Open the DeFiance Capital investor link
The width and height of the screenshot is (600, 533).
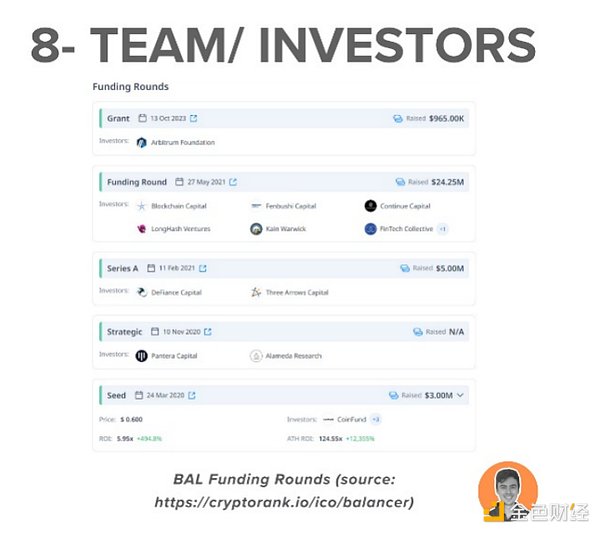click(x=176, y=292)
